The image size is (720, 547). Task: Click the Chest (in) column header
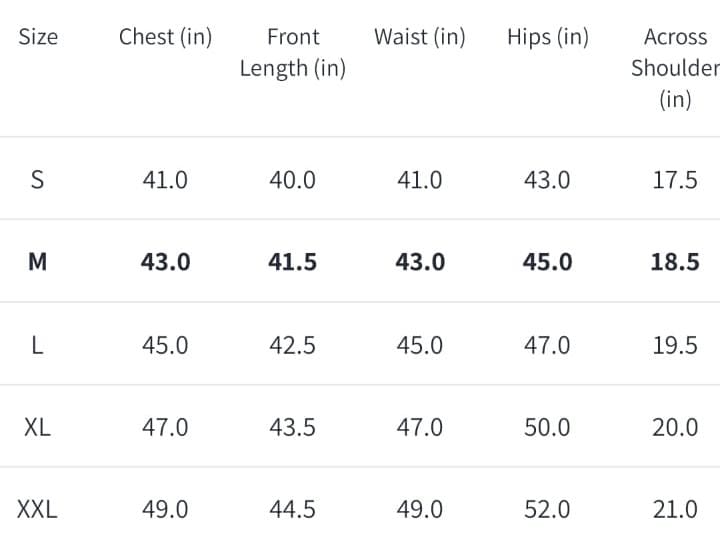tap(165, 37)
